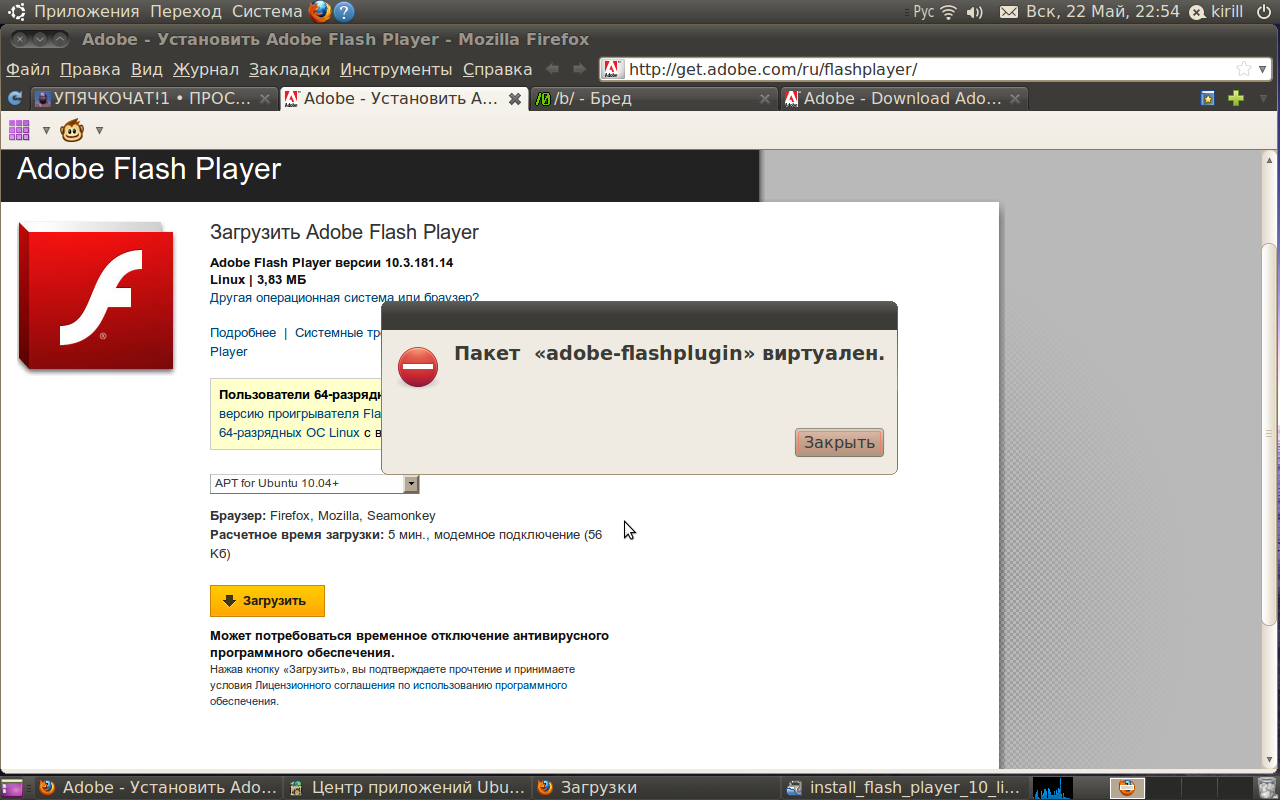
Task: Click the Ubuntu logo in top panel
Action: 17,12
